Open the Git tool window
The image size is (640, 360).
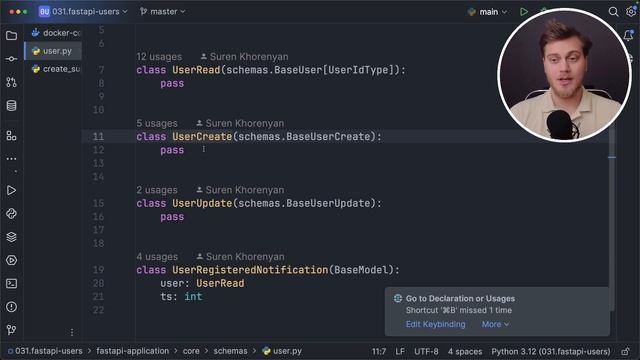[11, 329]
